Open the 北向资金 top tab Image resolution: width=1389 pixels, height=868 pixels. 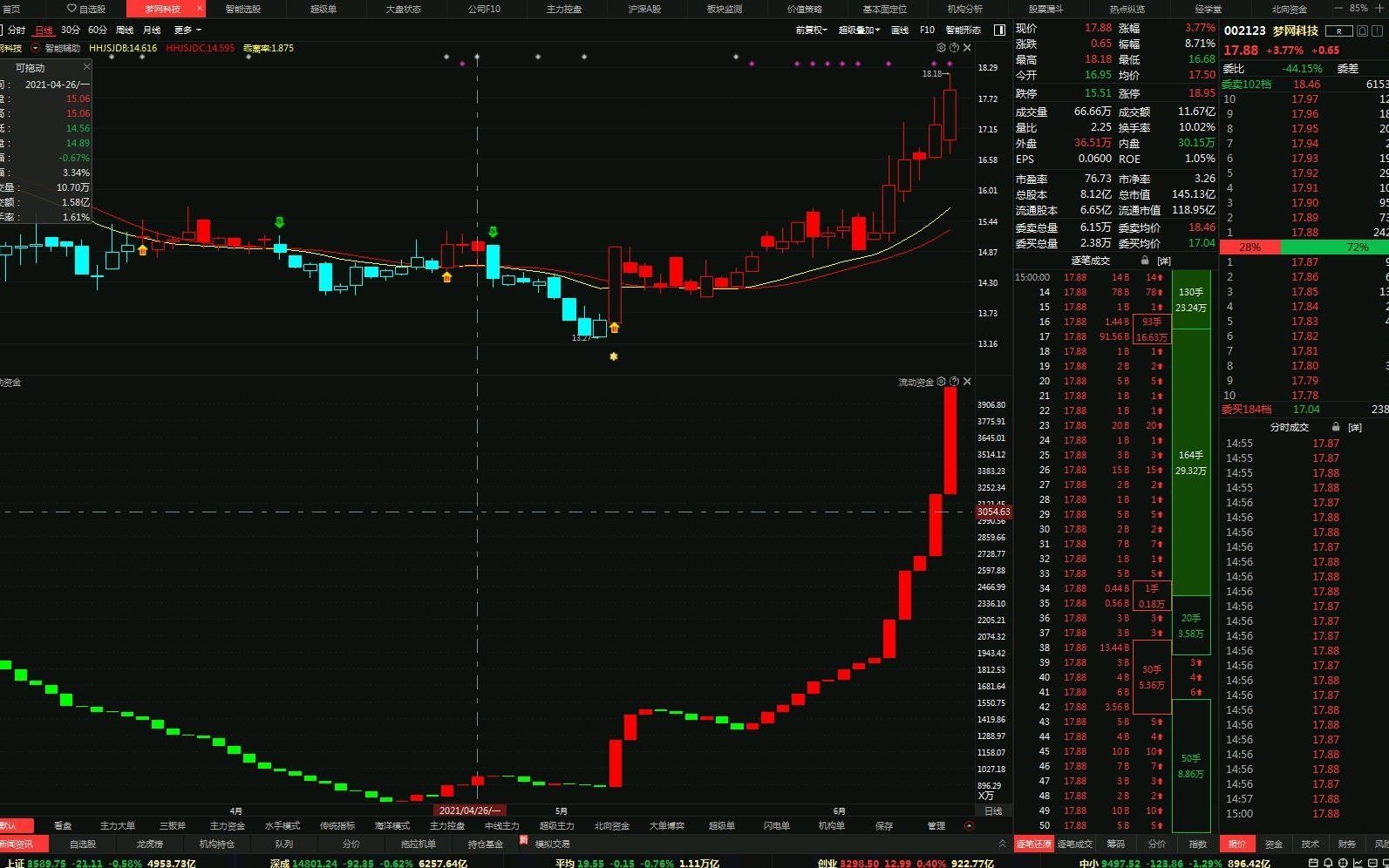click(x=1289, y=9)
